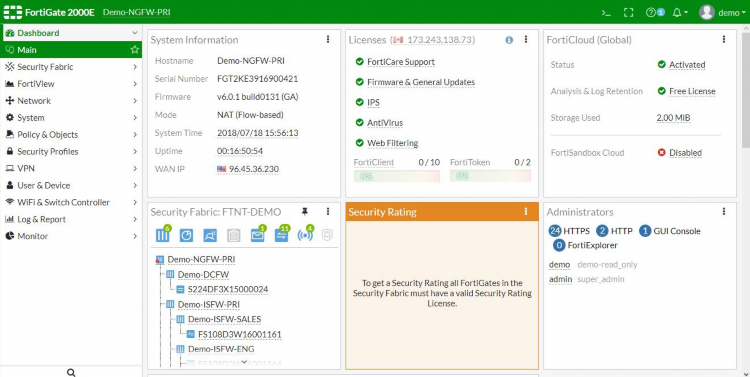Expand the Policy & Objects section
Image resolution: width=750 pixels, height=377 pixels.
(x=71, y=134)
